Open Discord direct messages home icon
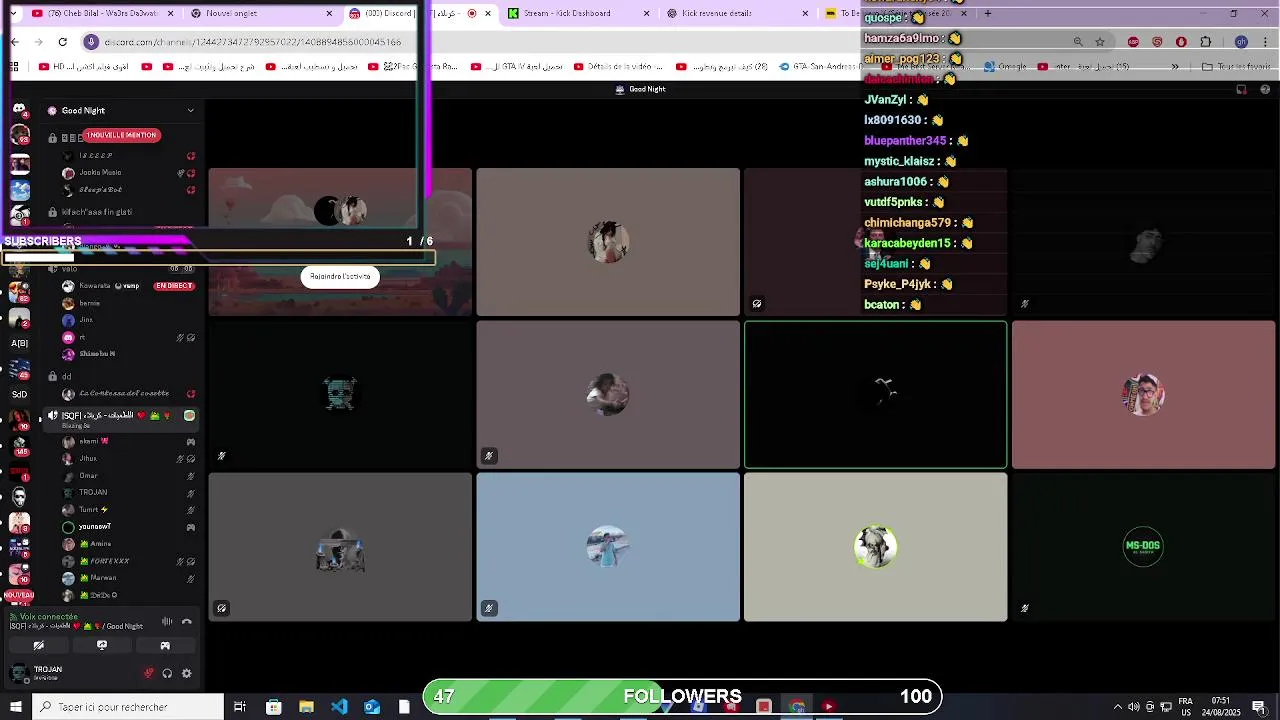The height and width of the screenshot is (720, 1280). [x=19, y=108]
